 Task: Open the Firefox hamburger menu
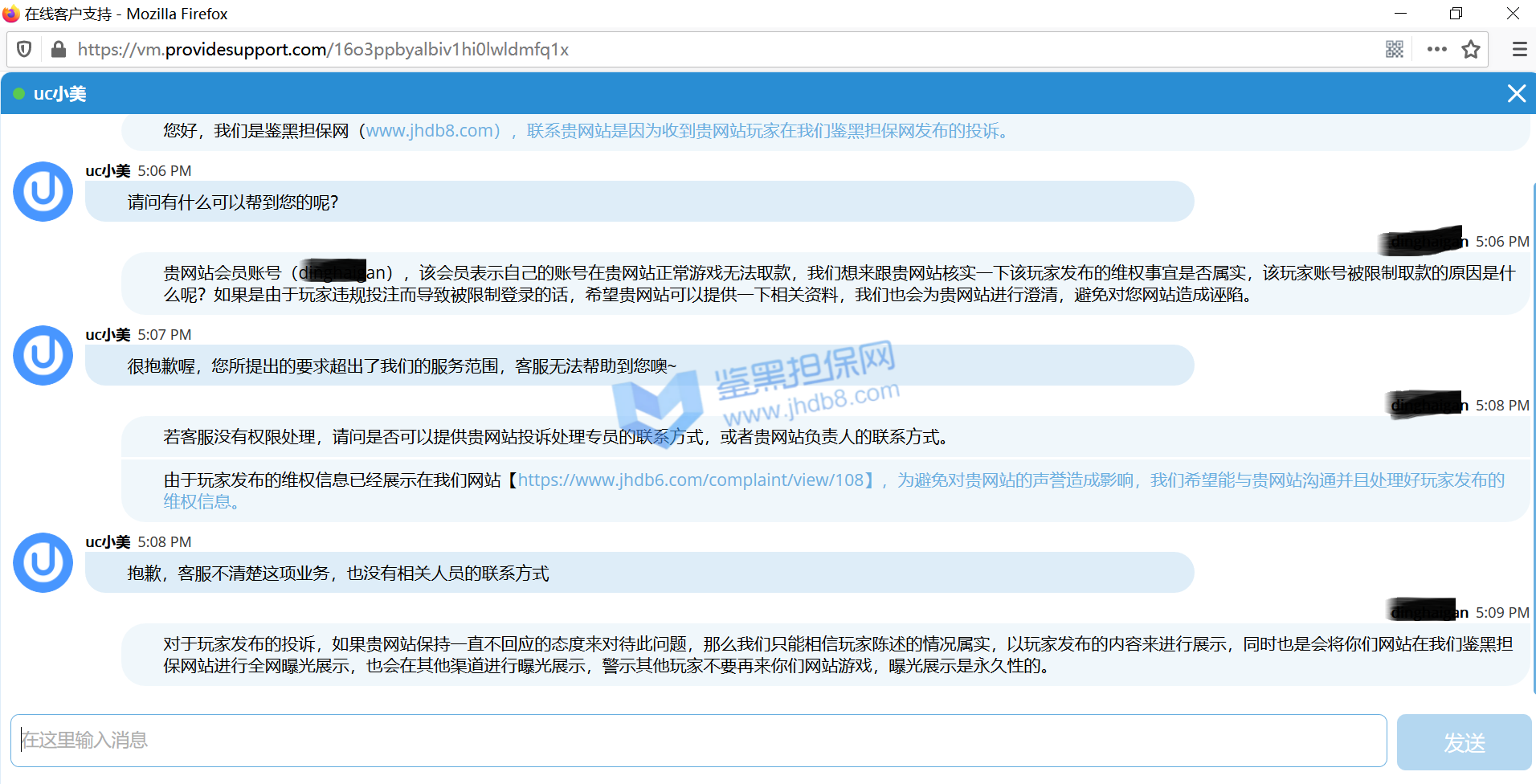[1519, 50]
